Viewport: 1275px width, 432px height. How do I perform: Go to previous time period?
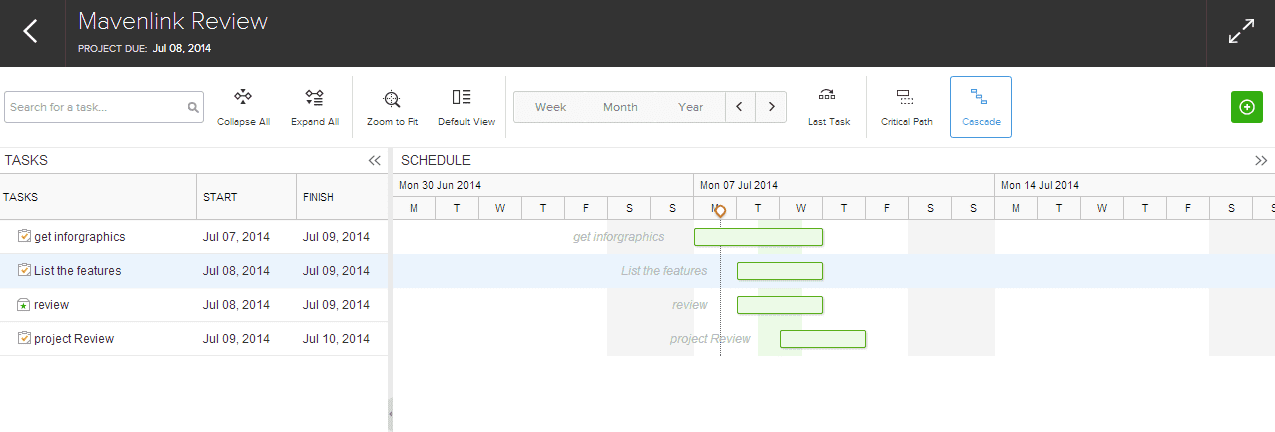pyautogui.click(x=739, y=107)
